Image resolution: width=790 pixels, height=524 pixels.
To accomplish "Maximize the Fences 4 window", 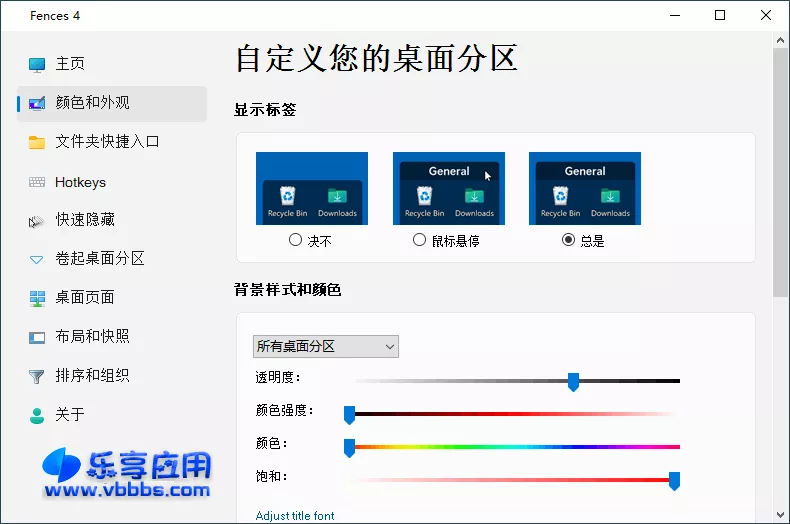I will click(720, 16).
